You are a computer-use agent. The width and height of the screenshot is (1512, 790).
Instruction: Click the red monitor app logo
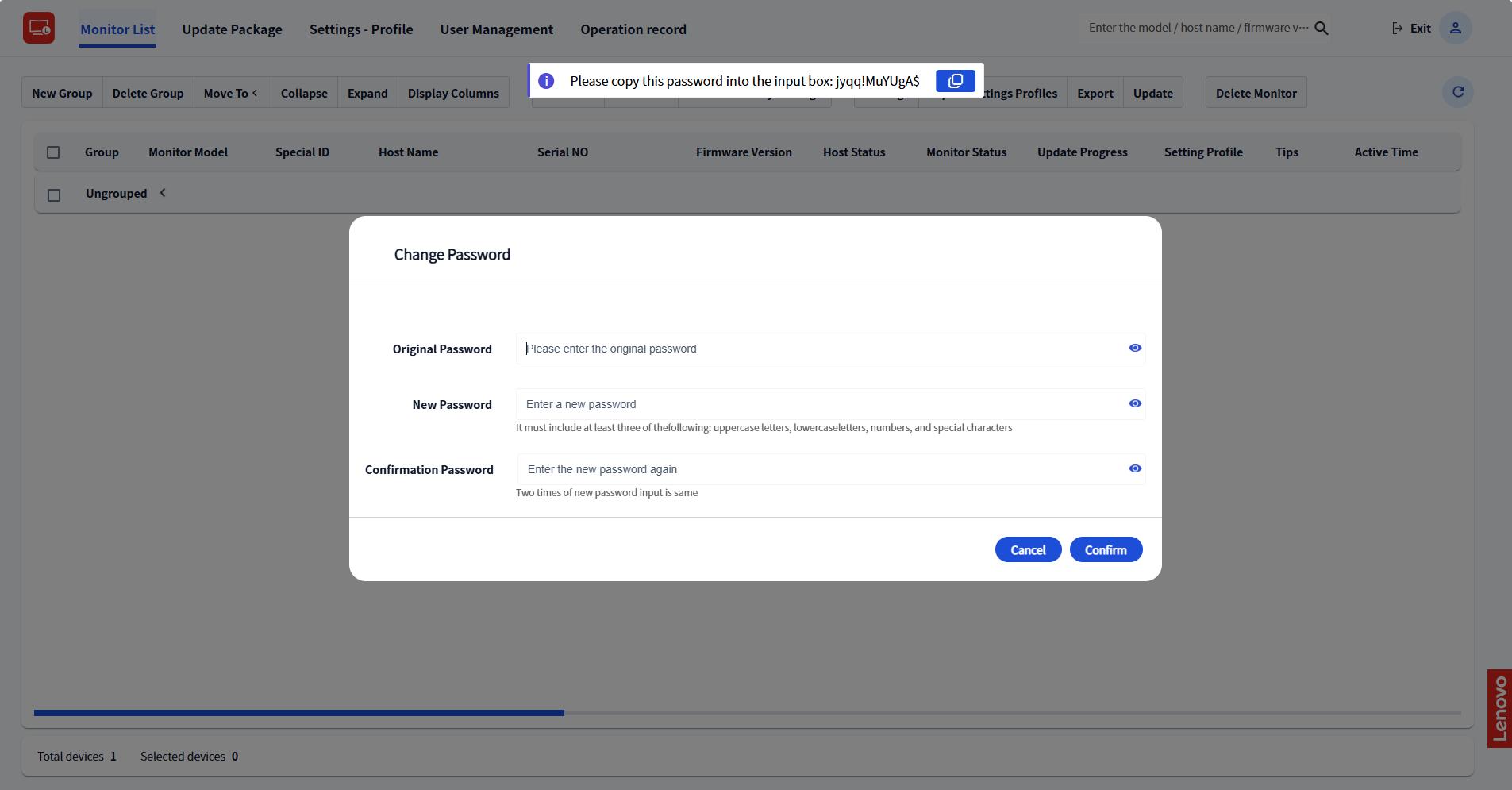39,29
